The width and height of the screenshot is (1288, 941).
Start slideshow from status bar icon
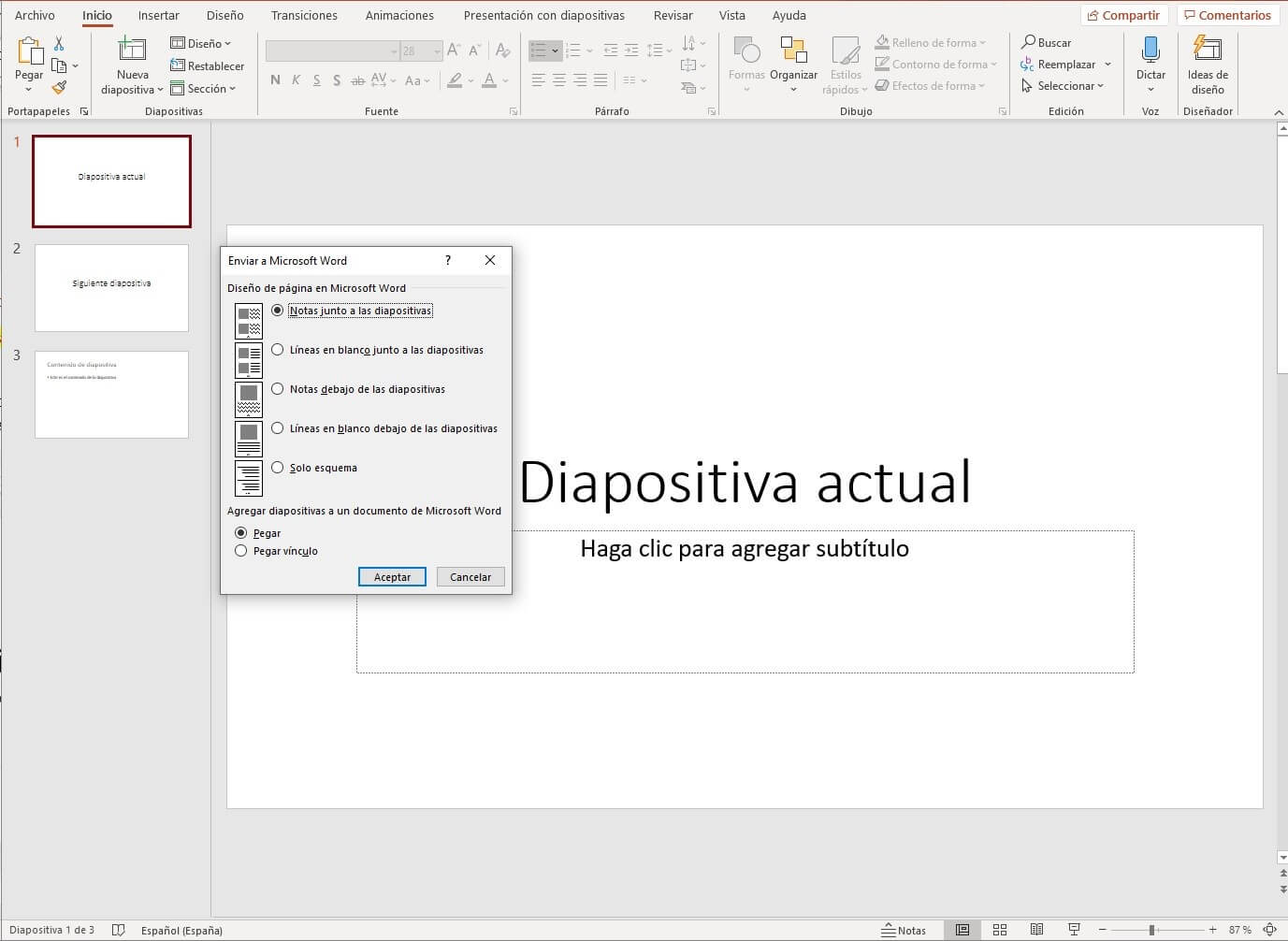tap(1074, 930)
